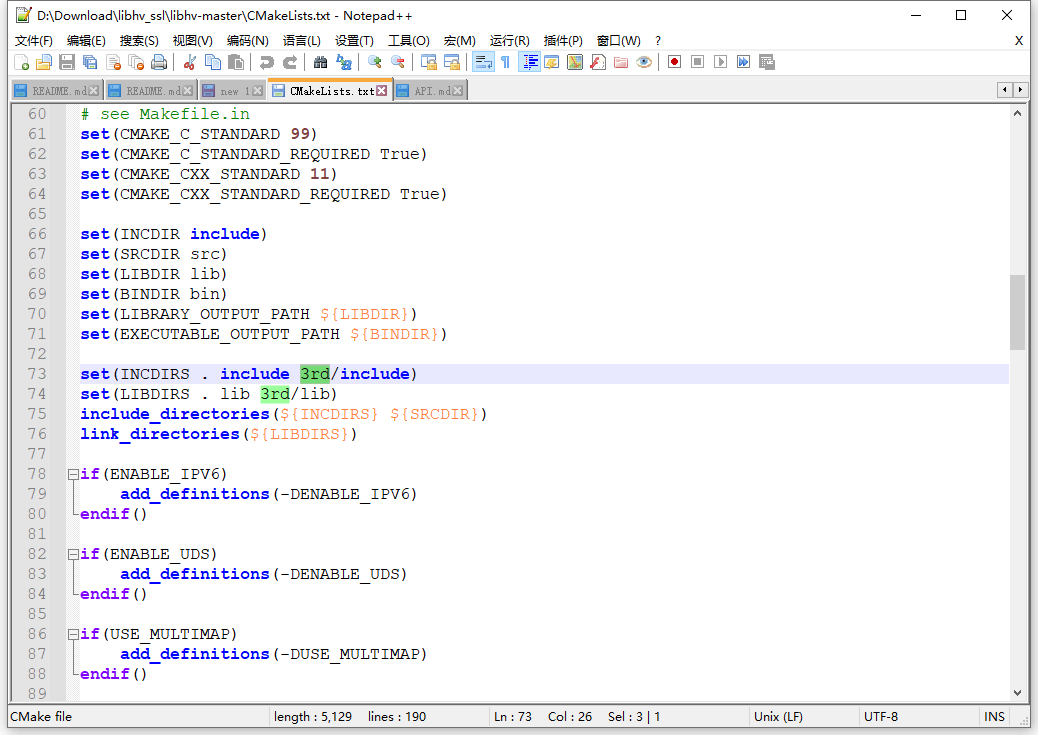Collapse the if(USE_MULTIMAP) block
The height and width of the screenshot is (735, 1038).
pos(75,634)
